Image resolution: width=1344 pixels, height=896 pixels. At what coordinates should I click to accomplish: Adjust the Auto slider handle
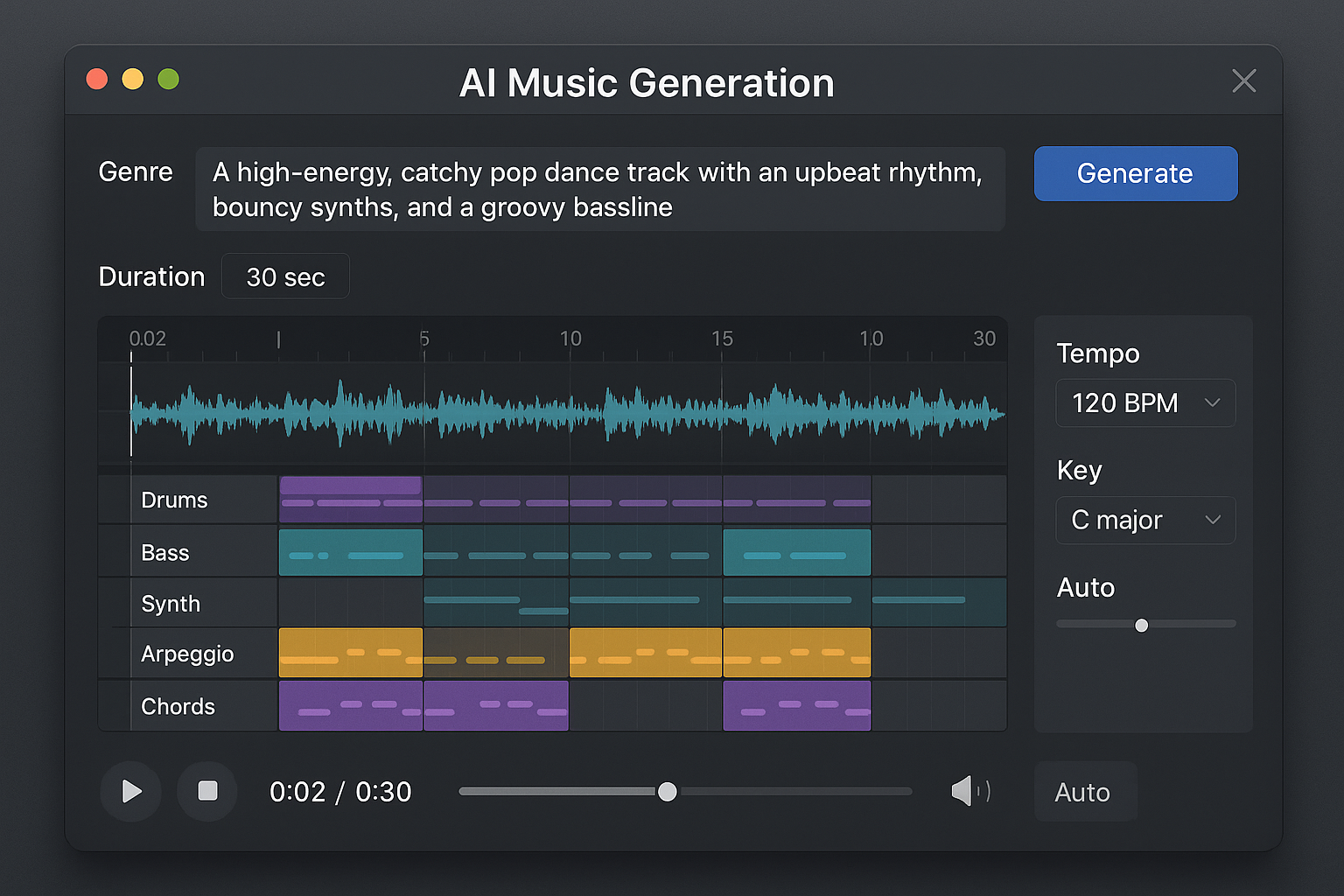coord(1141,625)
